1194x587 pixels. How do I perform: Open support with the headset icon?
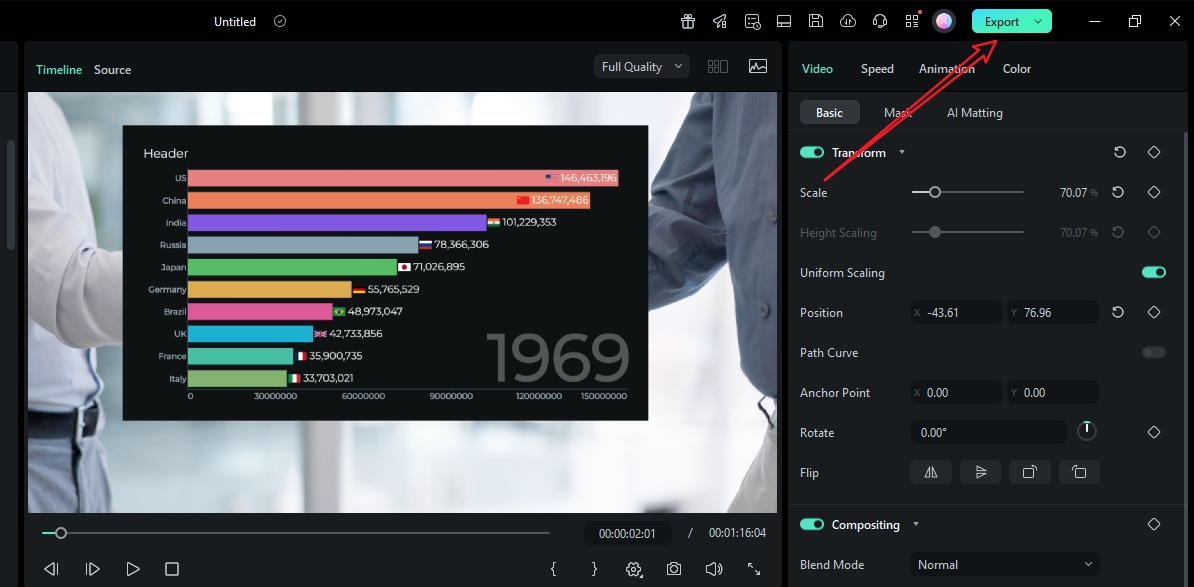pos(880,21)
